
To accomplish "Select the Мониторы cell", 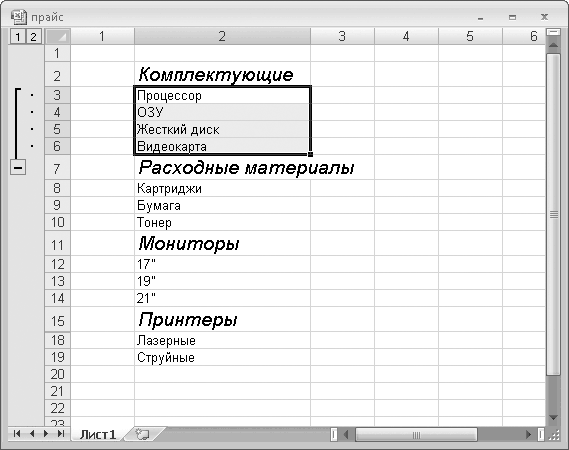I will 222,244.
